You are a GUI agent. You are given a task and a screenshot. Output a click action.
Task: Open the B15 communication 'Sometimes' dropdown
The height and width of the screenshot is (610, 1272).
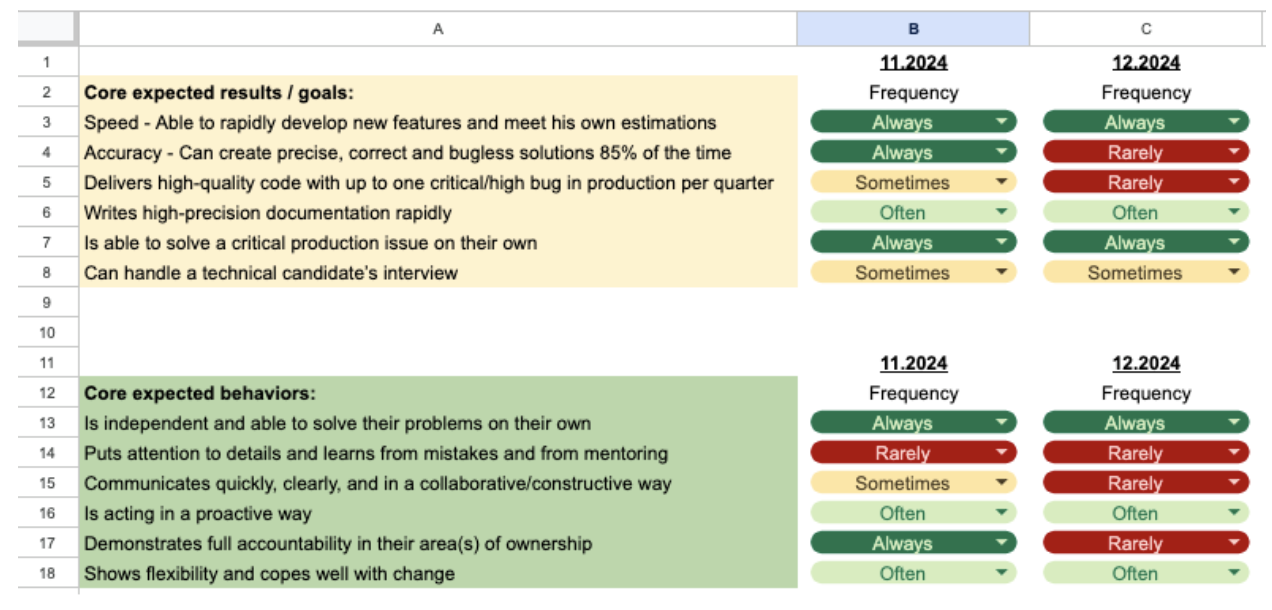point(913,483)
